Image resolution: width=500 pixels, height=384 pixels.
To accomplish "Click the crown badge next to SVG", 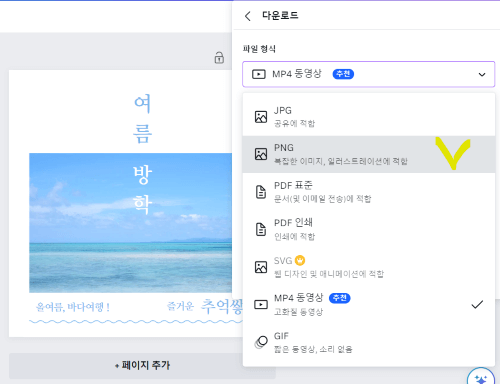I will click(x=300, y=260).
